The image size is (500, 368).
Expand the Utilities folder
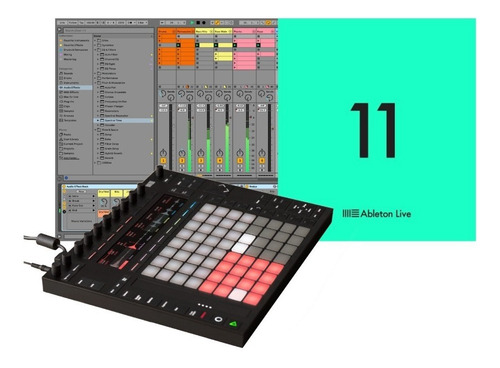(95, 163)
